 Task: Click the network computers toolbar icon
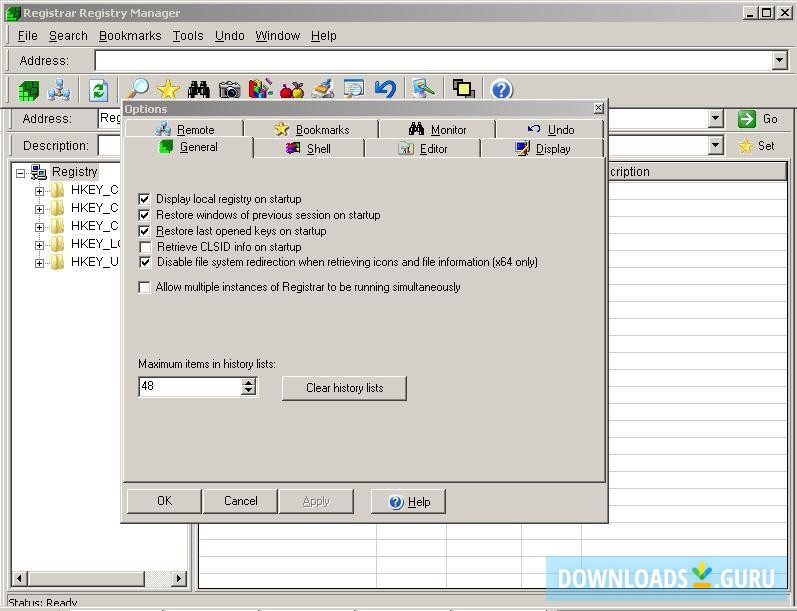pos(59,90)
